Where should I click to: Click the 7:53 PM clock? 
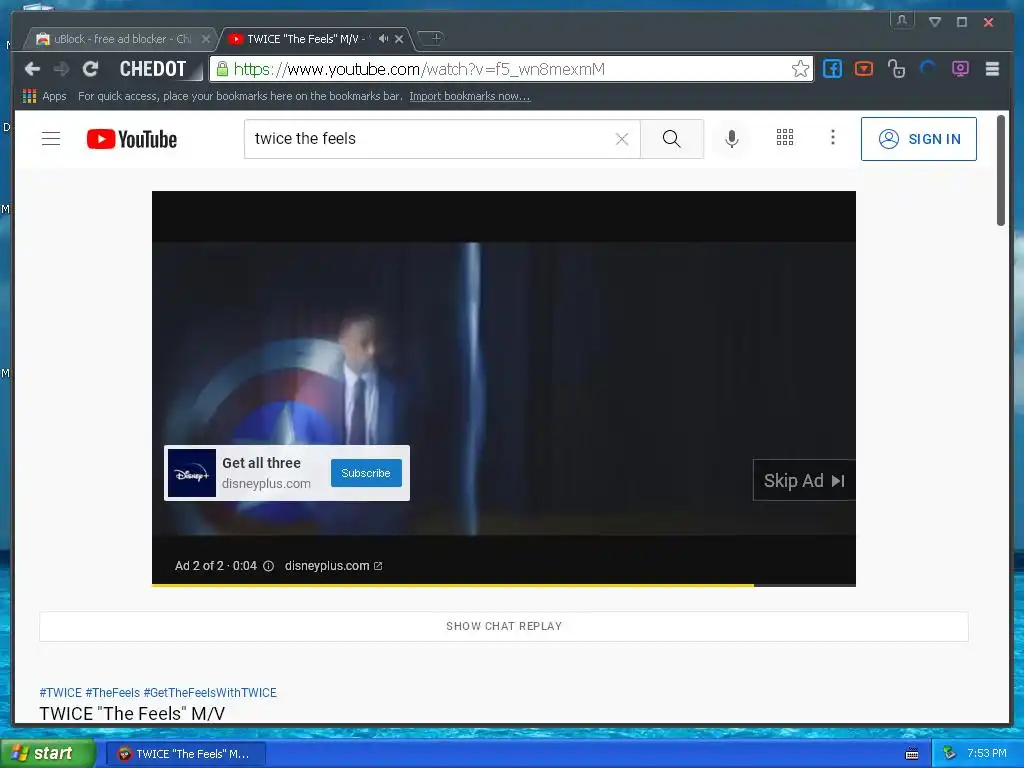coord(986,754)
